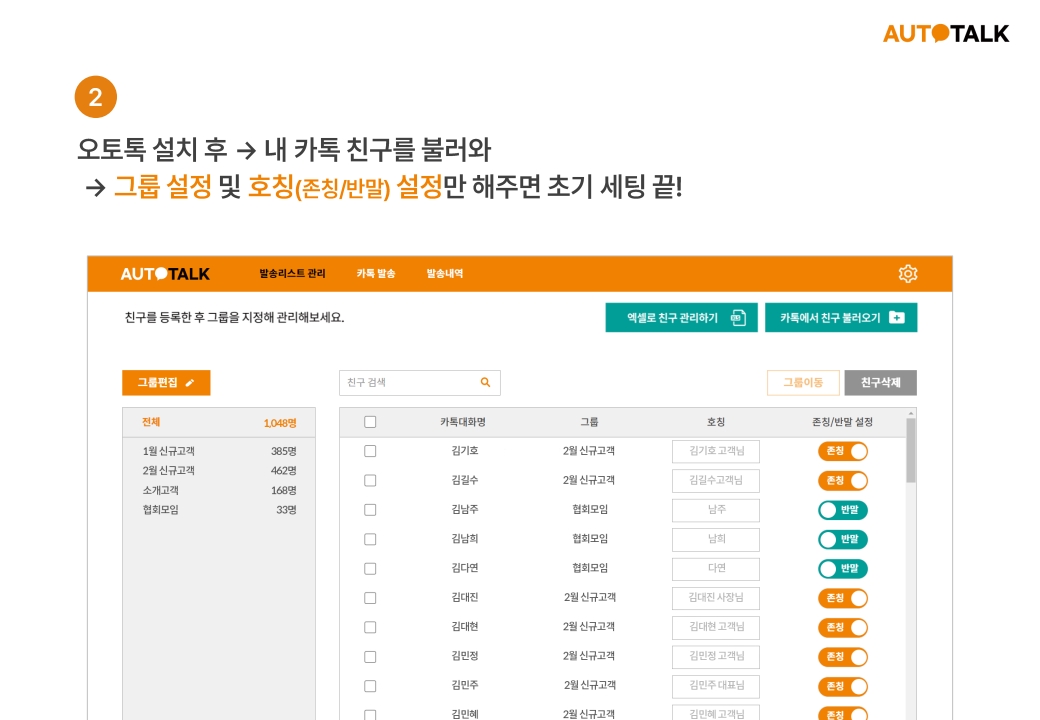1040x720 pixels.
Task: Edit the 김기호 고객님 title field
Action: [716, 451]
